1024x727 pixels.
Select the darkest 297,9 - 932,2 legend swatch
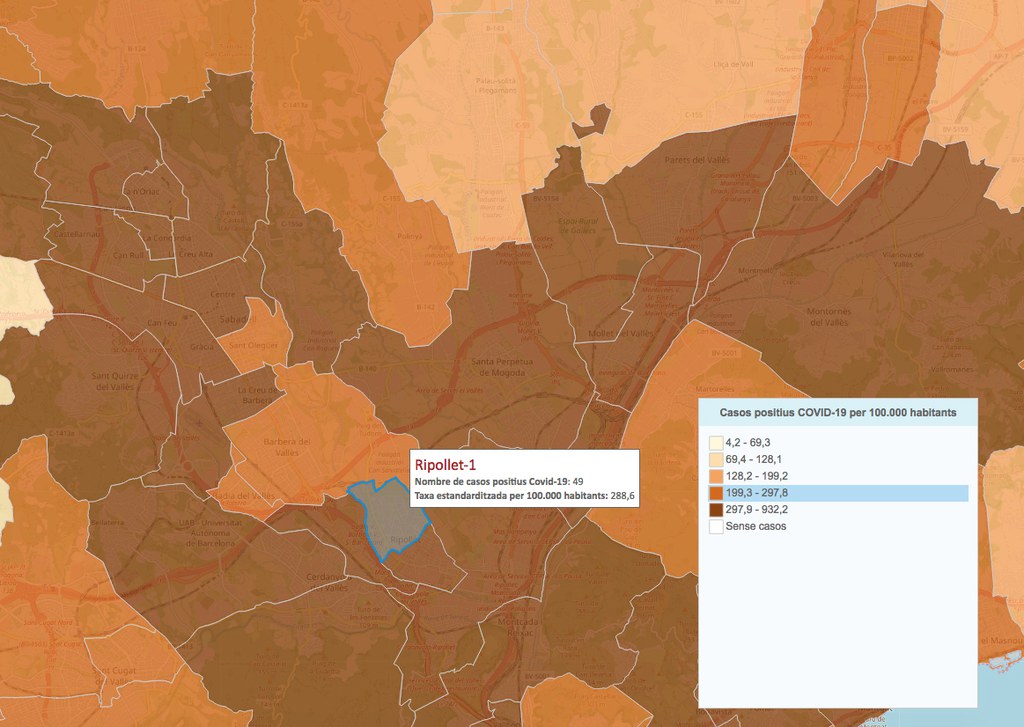pyautogui.click(x=716, y=510)
